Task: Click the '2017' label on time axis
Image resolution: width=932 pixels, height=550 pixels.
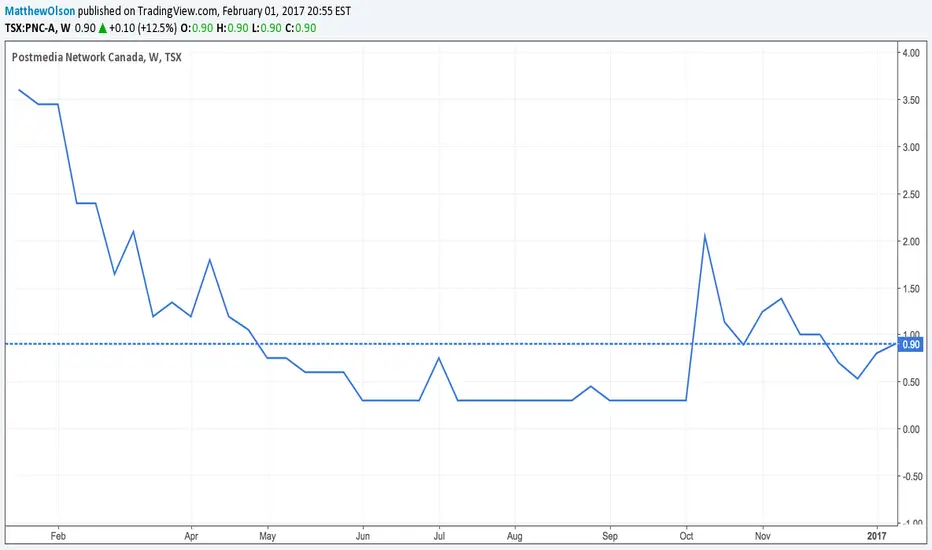Action: 877,536
